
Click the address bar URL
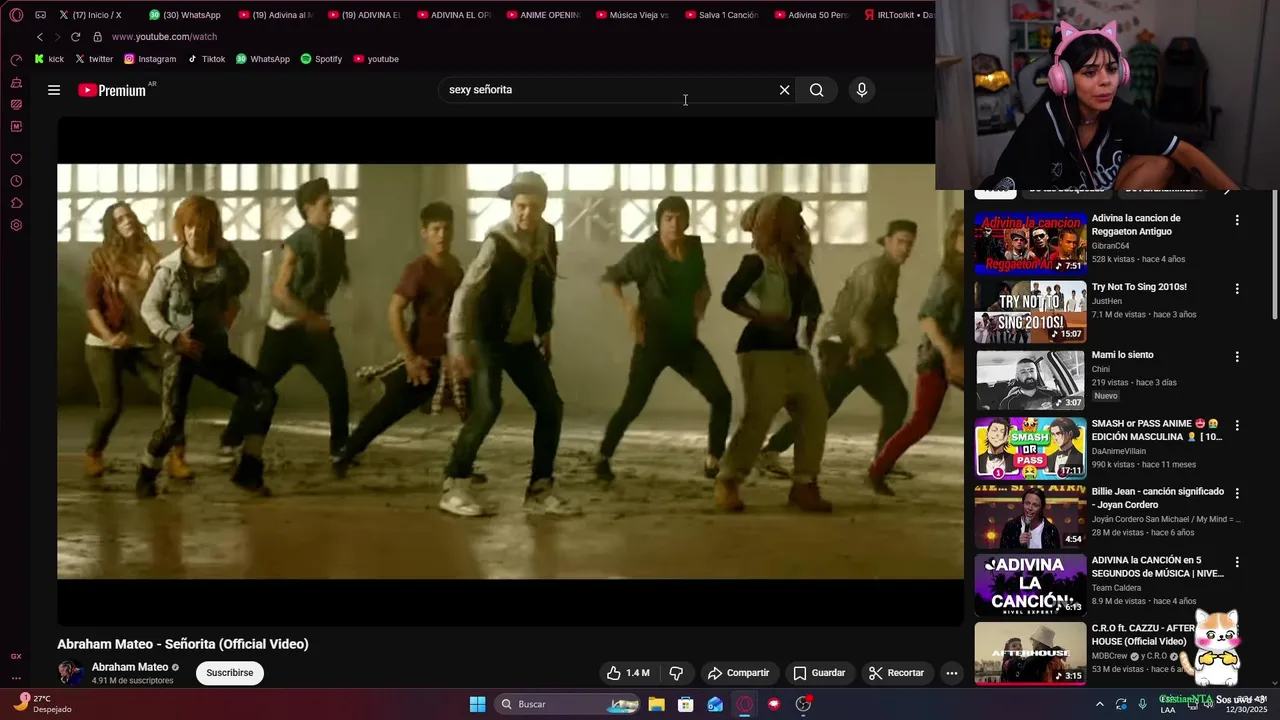point(164,37)
